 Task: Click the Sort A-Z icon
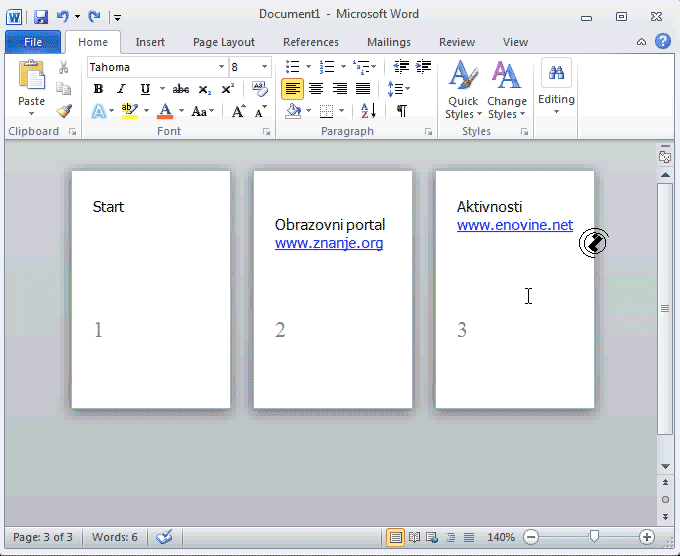pyautogui.click(x=368, y=111)
